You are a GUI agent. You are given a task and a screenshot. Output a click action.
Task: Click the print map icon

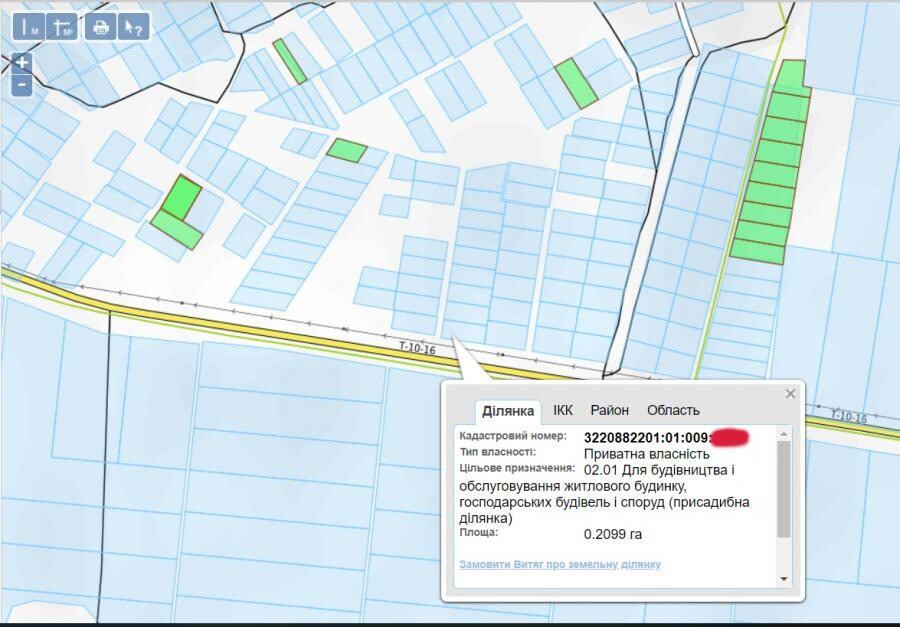coord(100,27)
